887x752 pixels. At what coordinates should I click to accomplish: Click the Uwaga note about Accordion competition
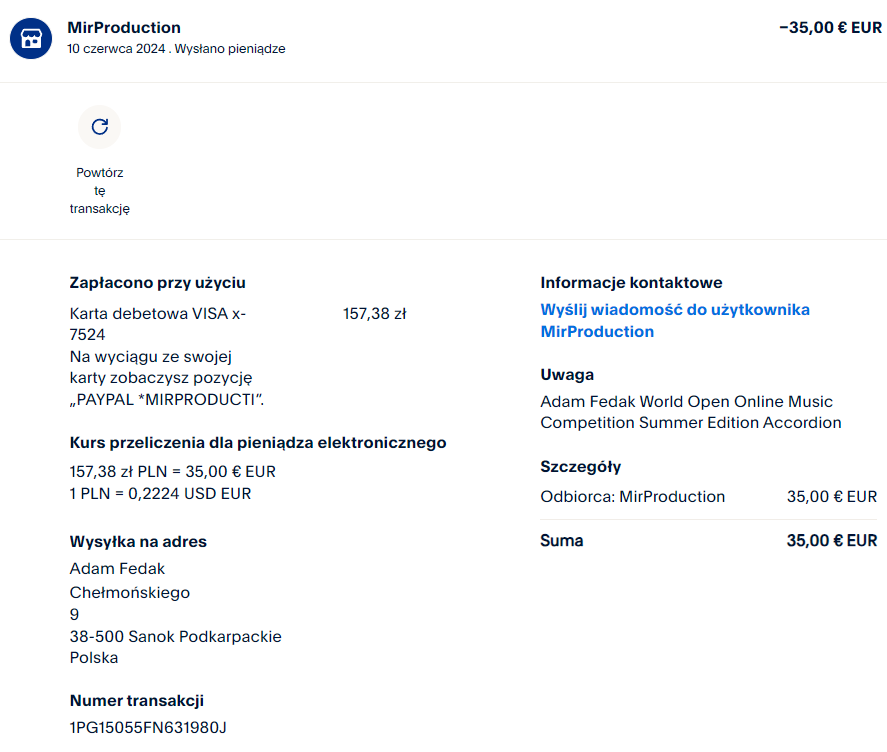[x=690, y=412]
